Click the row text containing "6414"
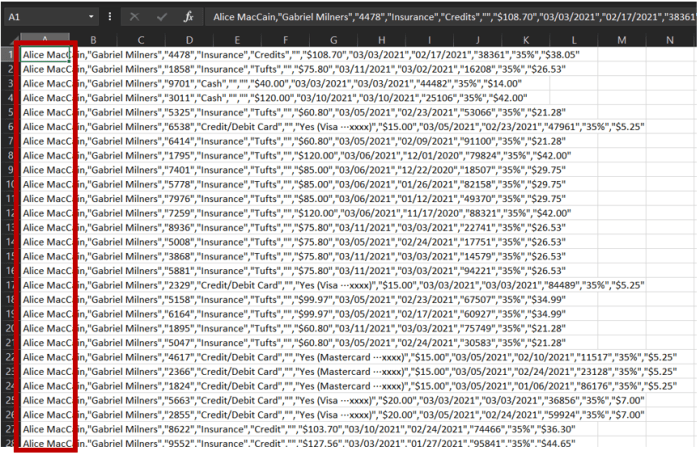700x455 pixels. point(294,141)
